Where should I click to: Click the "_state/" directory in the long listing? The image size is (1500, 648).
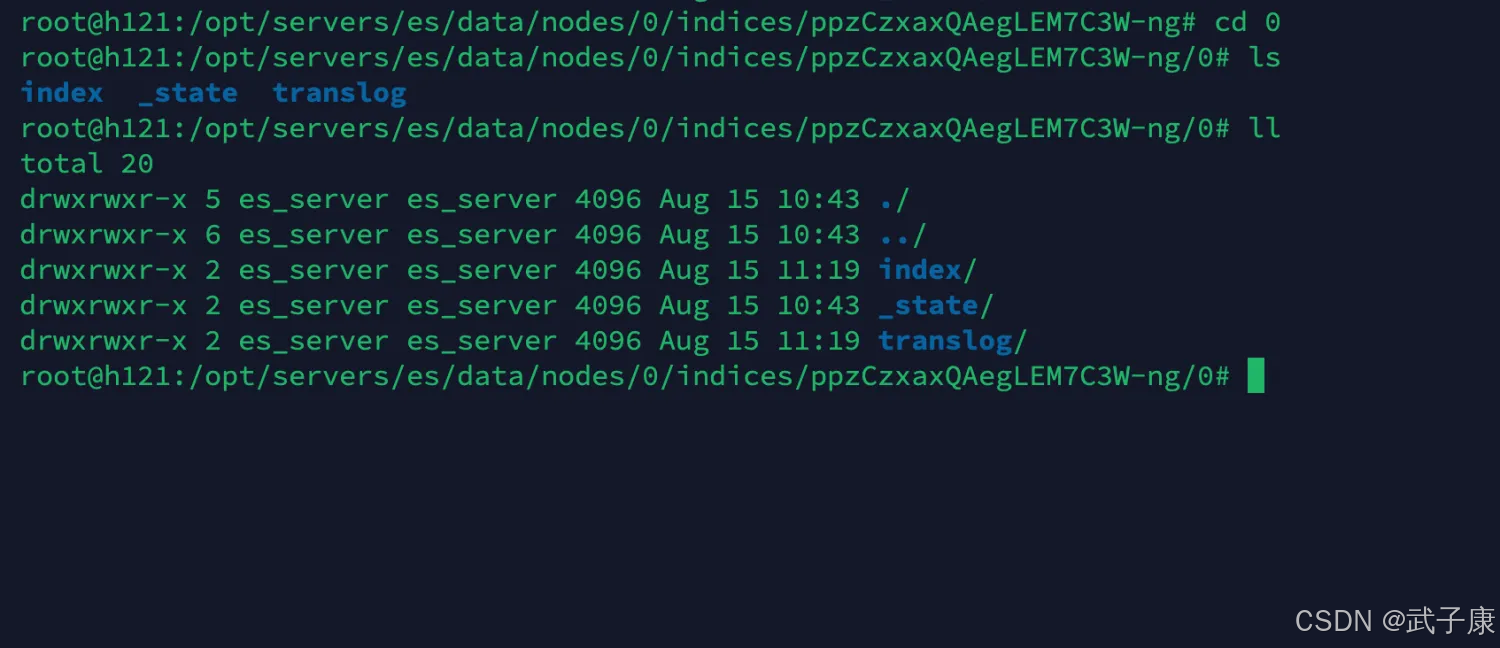point(936,305)
